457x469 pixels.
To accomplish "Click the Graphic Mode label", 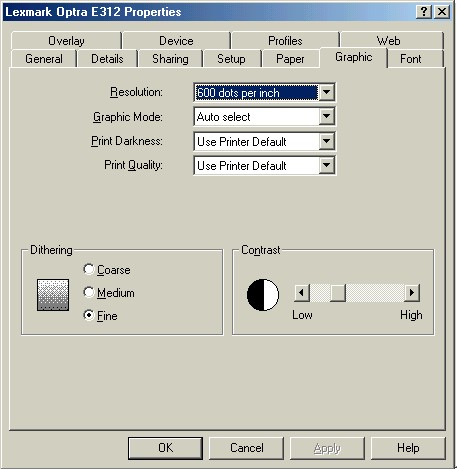I will 128,117.
